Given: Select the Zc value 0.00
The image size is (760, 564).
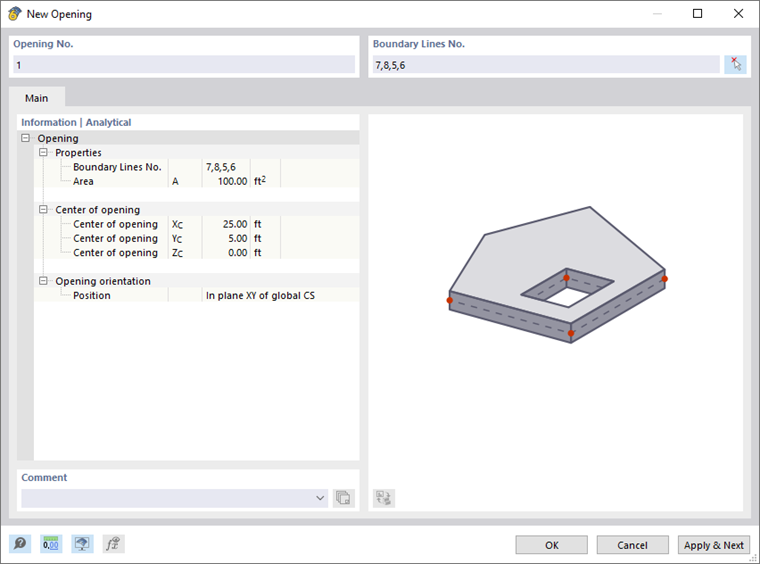Looking at the screenshot, I should 238,252.
